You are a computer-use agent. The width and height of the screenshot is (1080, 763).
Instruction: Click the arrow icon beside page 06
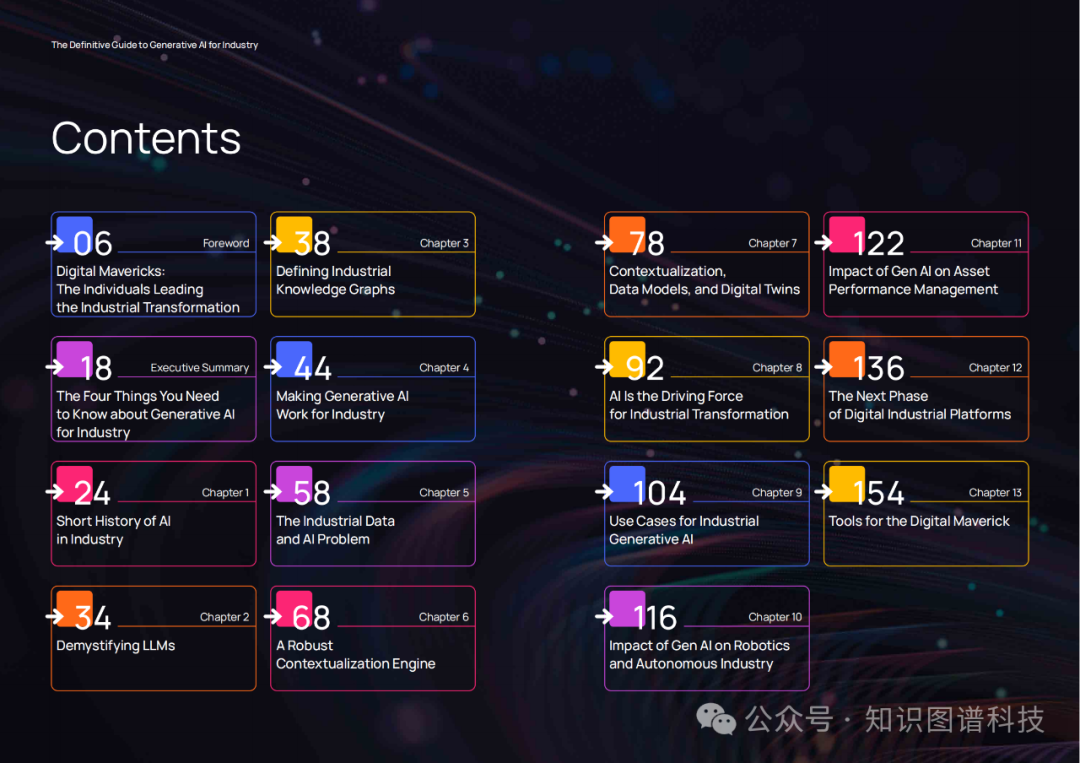(x=54, y=242)
